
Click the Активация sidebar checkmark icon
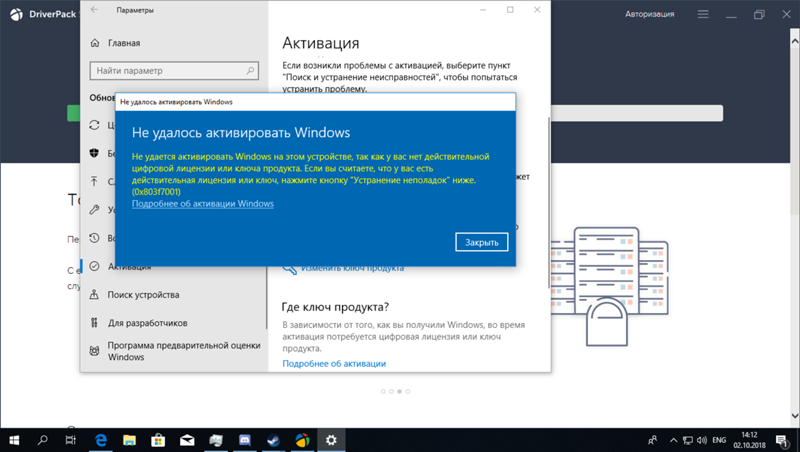[x=94, y=266]
